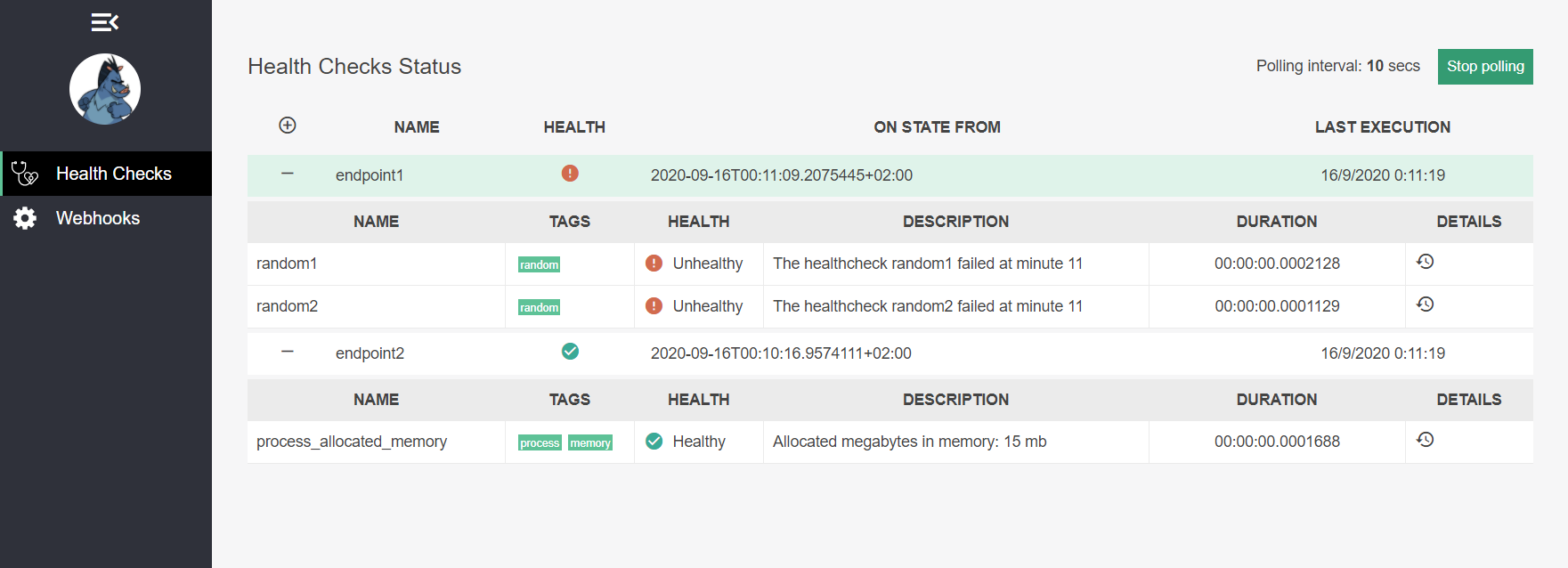Viewport: 1568px width, 568px height.
Task: Collapse the endpoint2 health checks group
Action: click(x=287, y=352)
